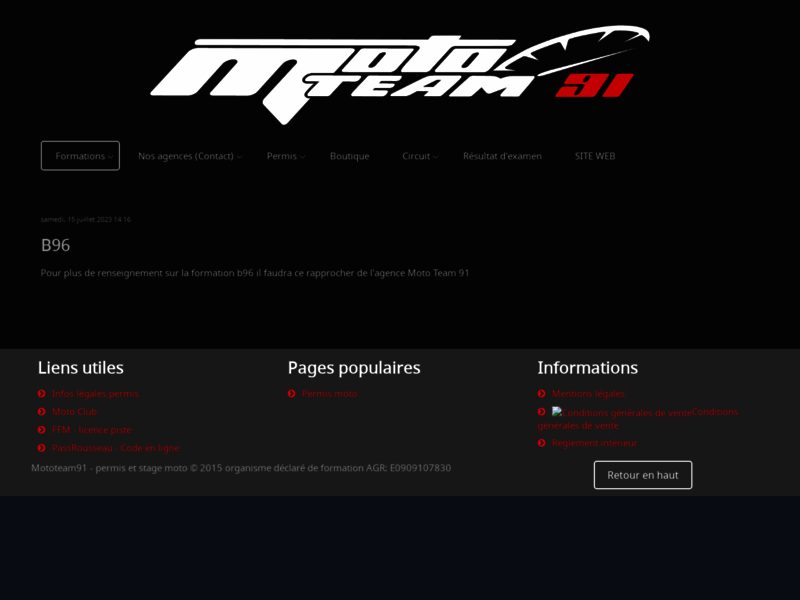The width and height of the screenshot is (800, 600).
Task: Click the arrow icon beside Infos légales permis
Action: point(42,393)
